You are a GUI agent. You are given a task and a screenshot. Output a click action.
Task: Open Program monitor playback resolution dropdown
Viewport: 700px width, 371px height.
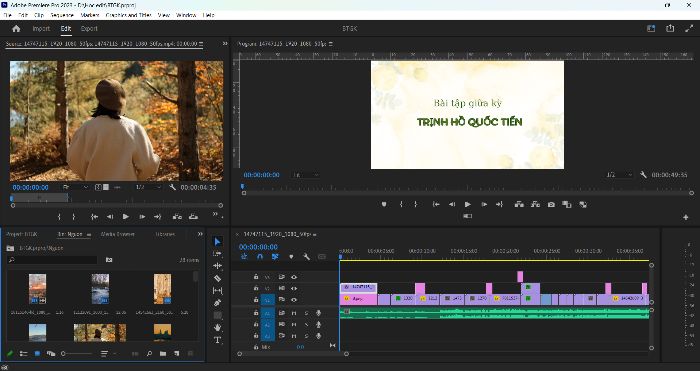(619, 175)
